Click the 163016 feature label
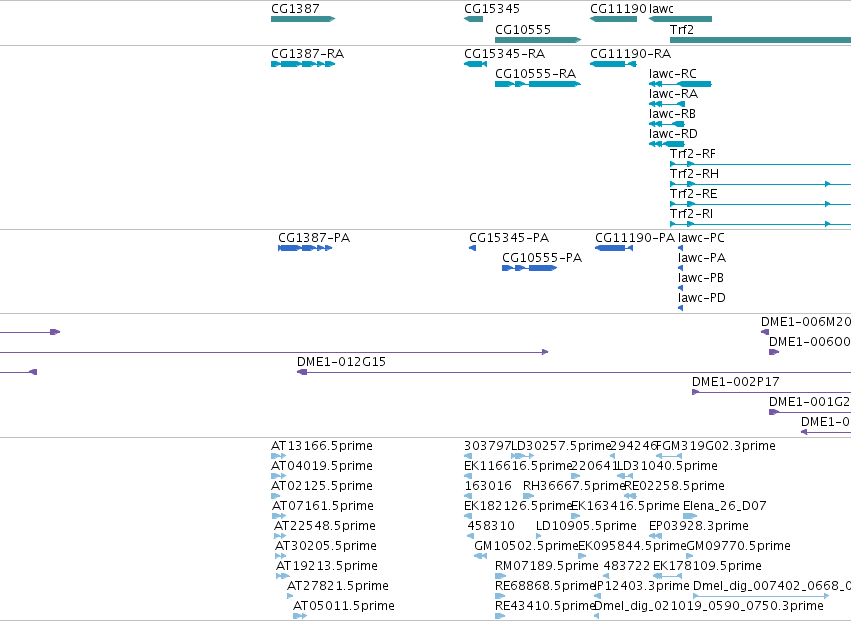The image size is (851, 621). pyautogui.click(x=487, y=486)
